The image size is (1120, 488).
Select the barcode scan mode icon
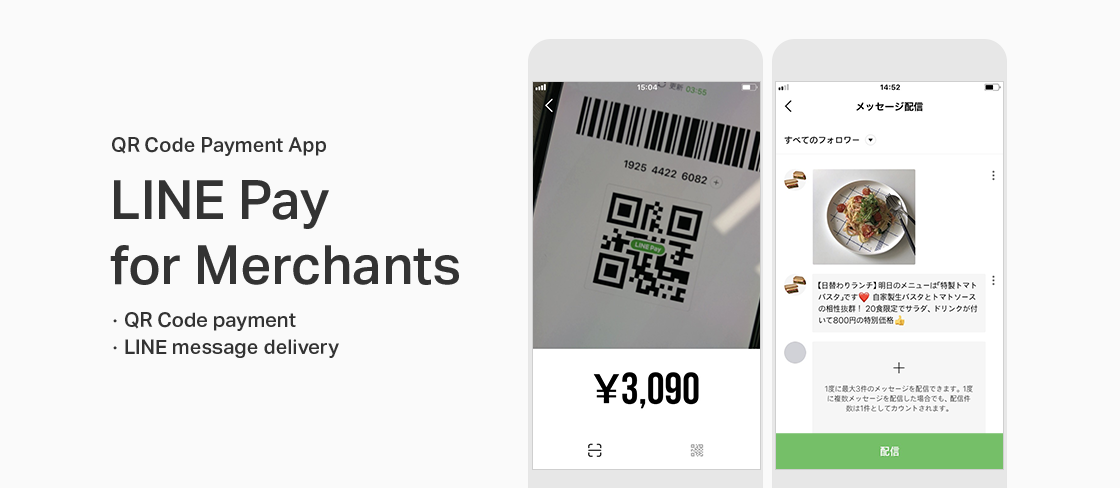coord(594,450)
